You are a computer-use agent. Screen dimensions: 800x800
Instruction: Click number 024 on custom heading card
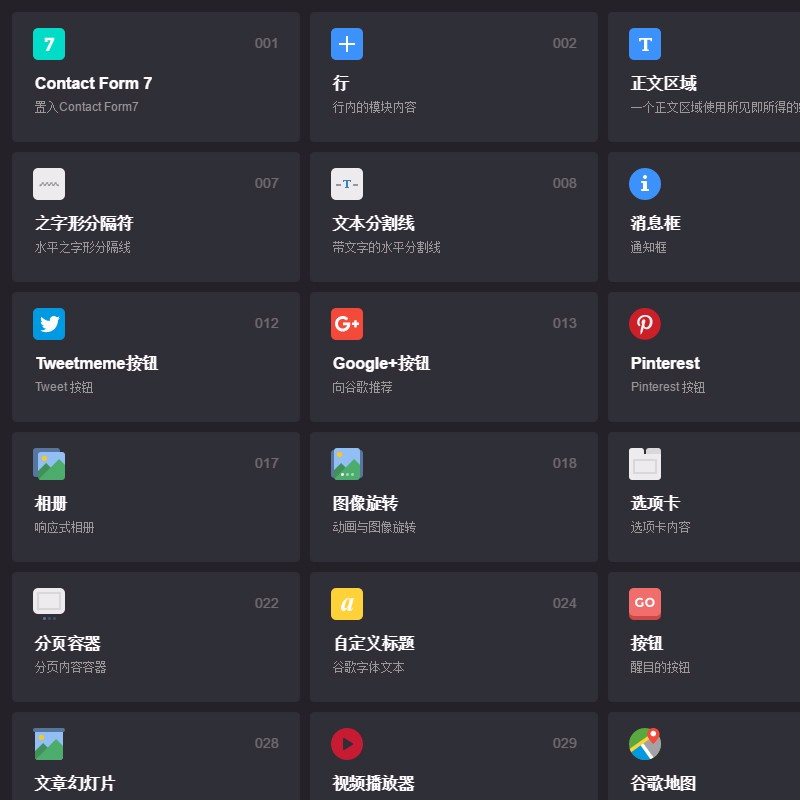[564, 603]
